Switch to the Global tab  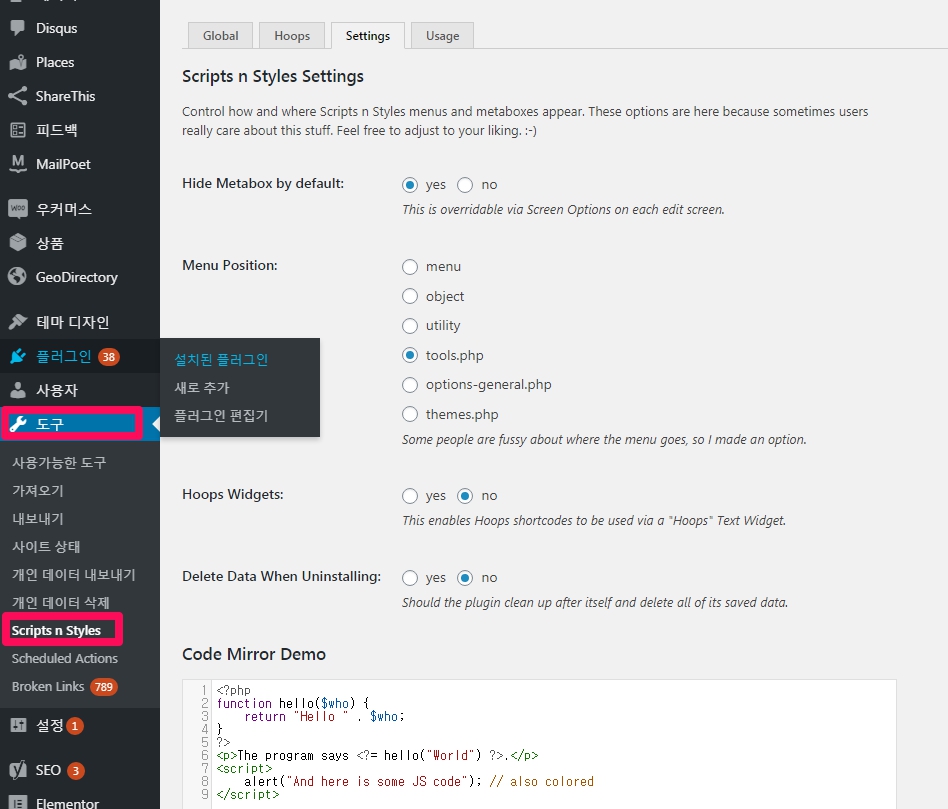pos(221,36)
